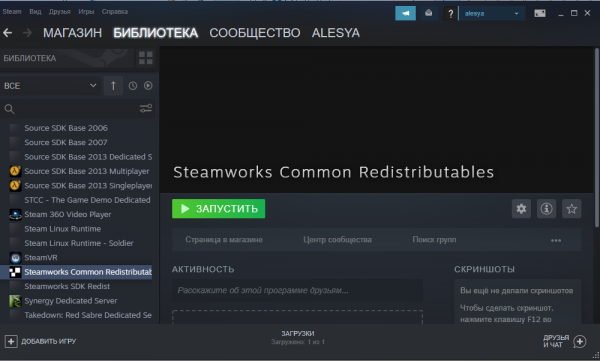Select Source SDK Base 2007

[x=66, y=142]
